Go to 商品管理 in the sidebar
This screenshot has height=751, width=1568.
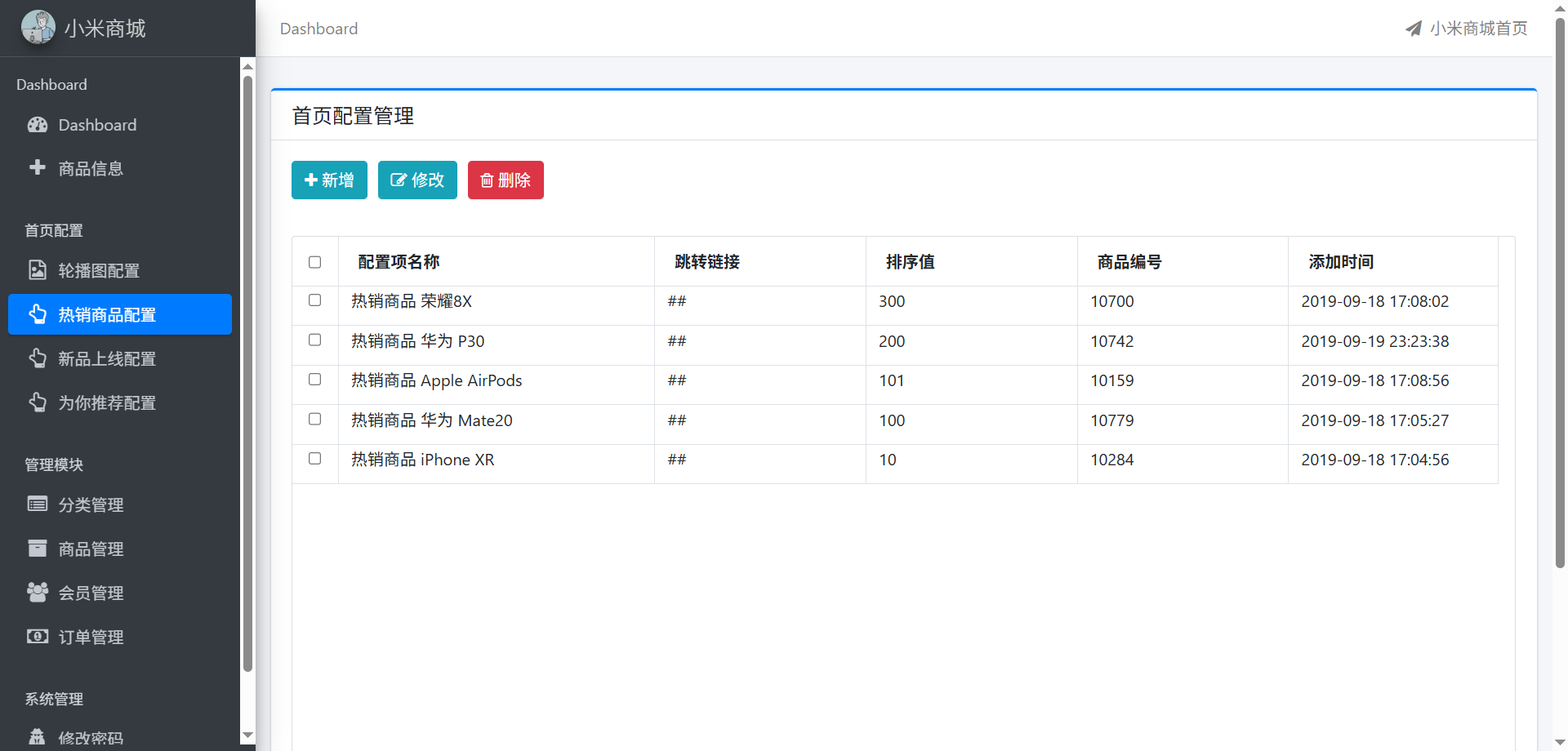120,549
